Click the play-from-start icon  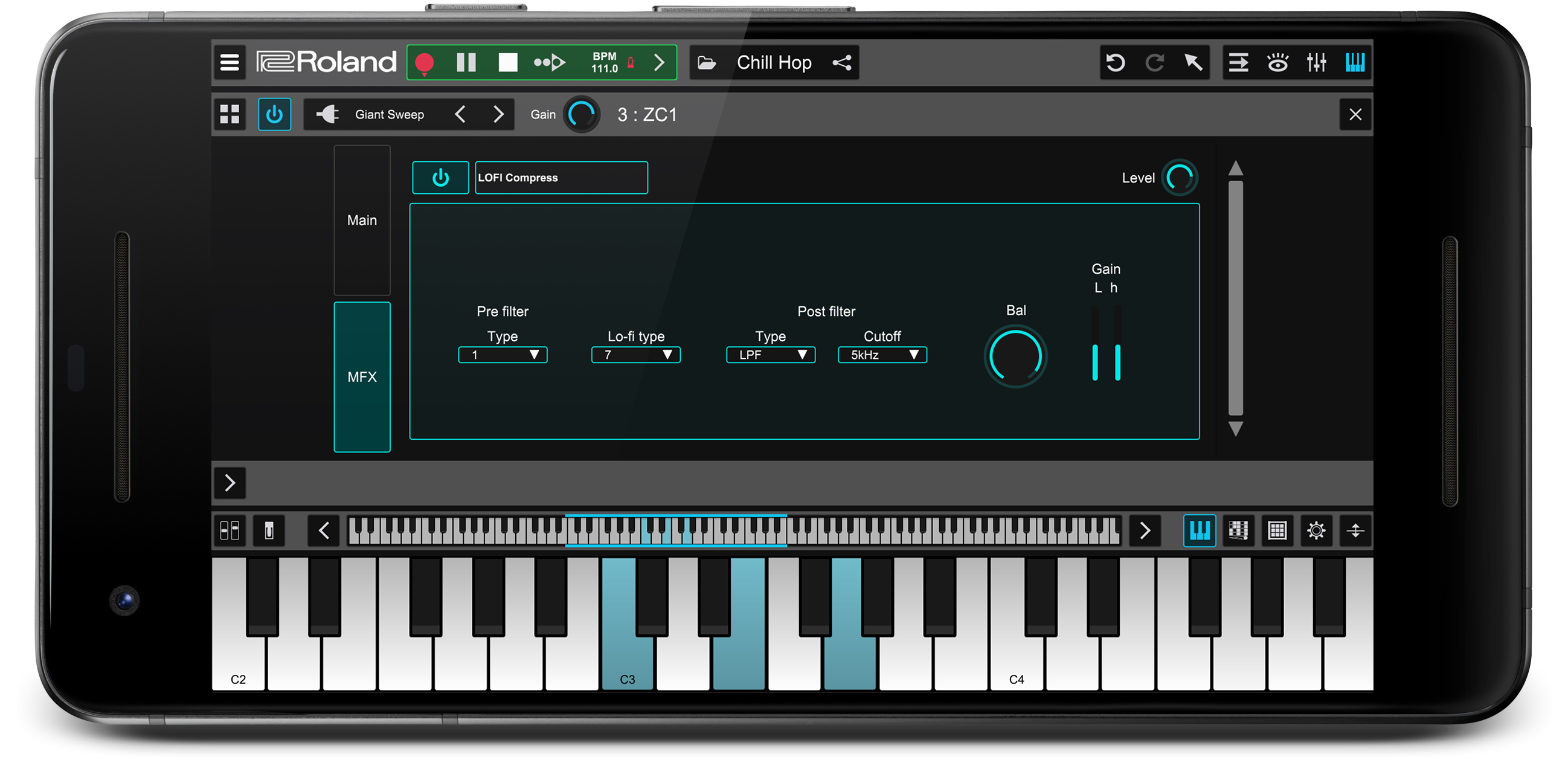[549, 62]
